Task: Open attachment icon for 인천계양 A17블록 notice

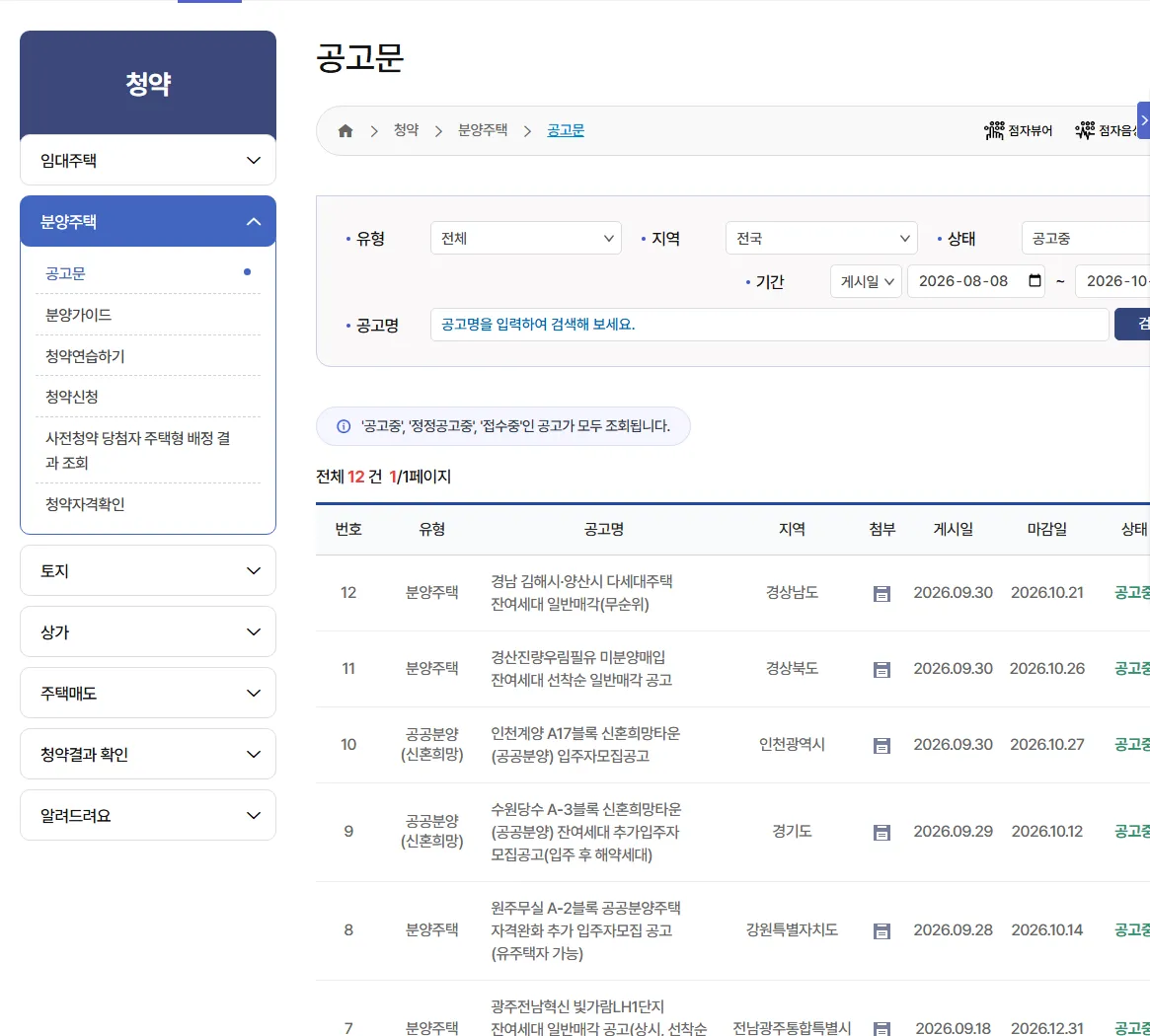Action: 882,746
